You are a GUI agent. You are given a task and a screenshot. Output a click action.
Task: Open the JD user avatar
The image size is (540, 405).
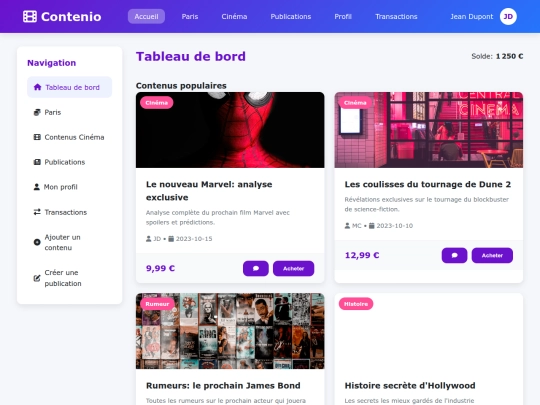508,17
